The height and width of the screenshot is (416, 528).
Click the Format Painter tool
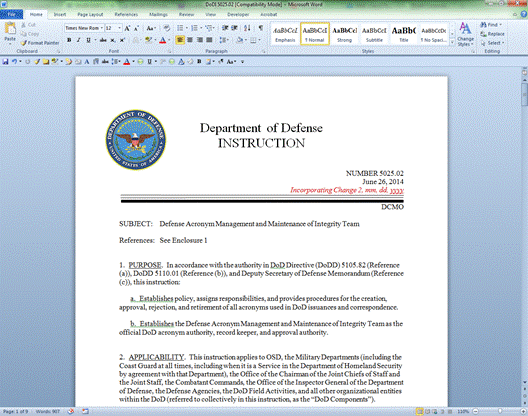40,43
